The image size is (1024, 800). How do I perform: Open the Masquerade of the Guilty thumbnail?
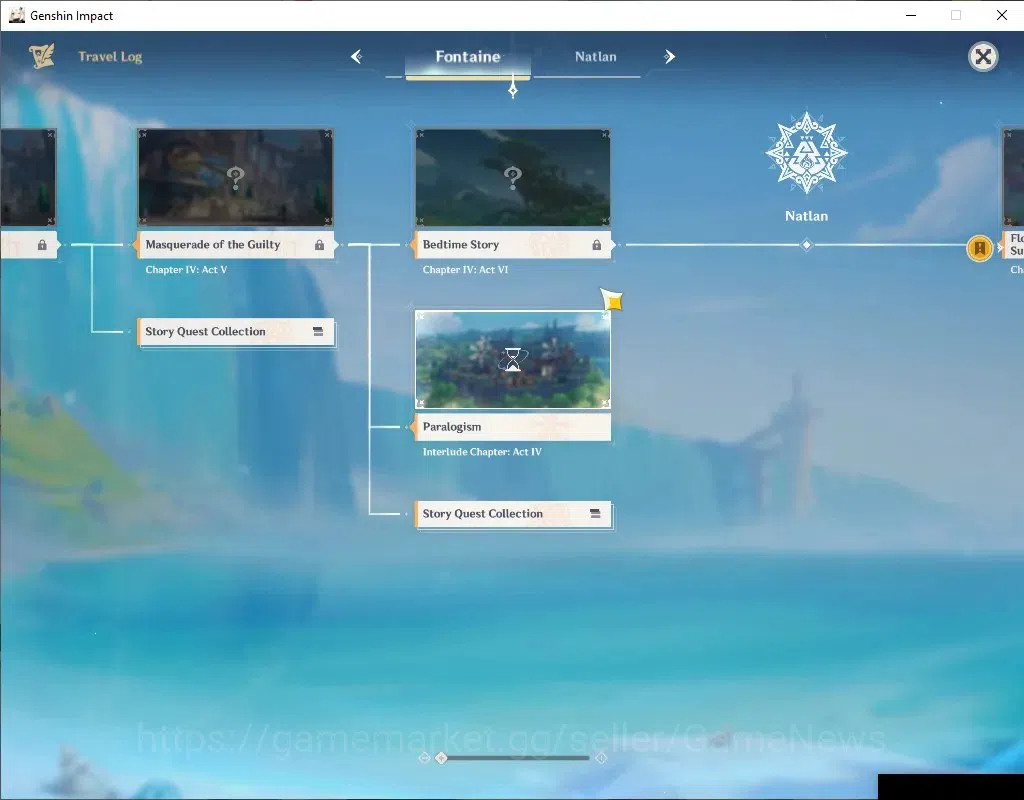(235, 177)
